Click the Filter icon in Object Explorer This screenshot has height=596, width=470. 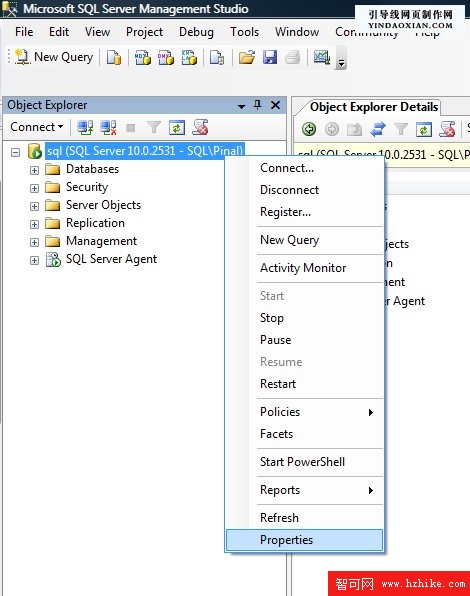click(x=154, y=128)
